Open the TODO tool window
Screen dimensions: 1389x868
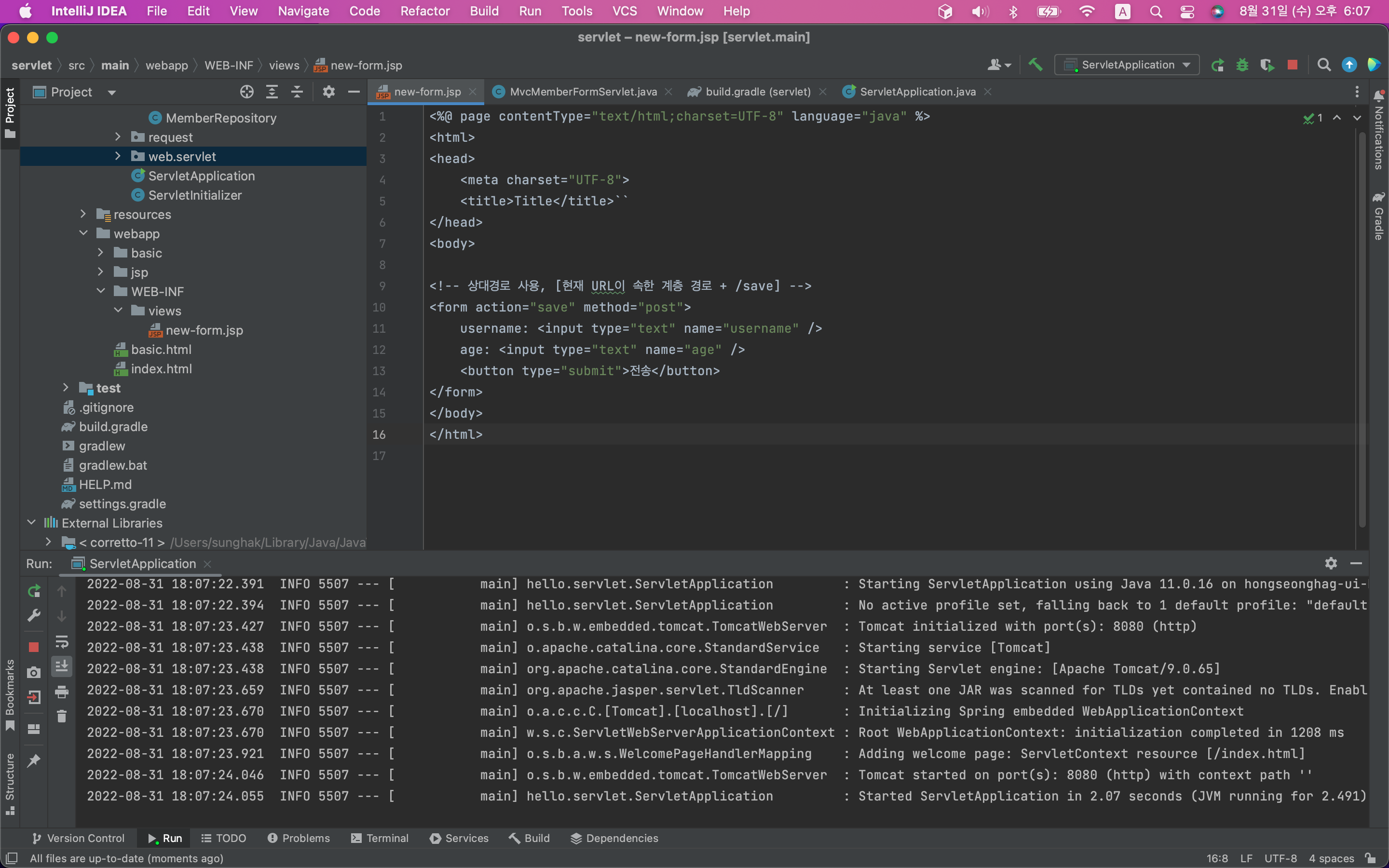click(224, 838)
